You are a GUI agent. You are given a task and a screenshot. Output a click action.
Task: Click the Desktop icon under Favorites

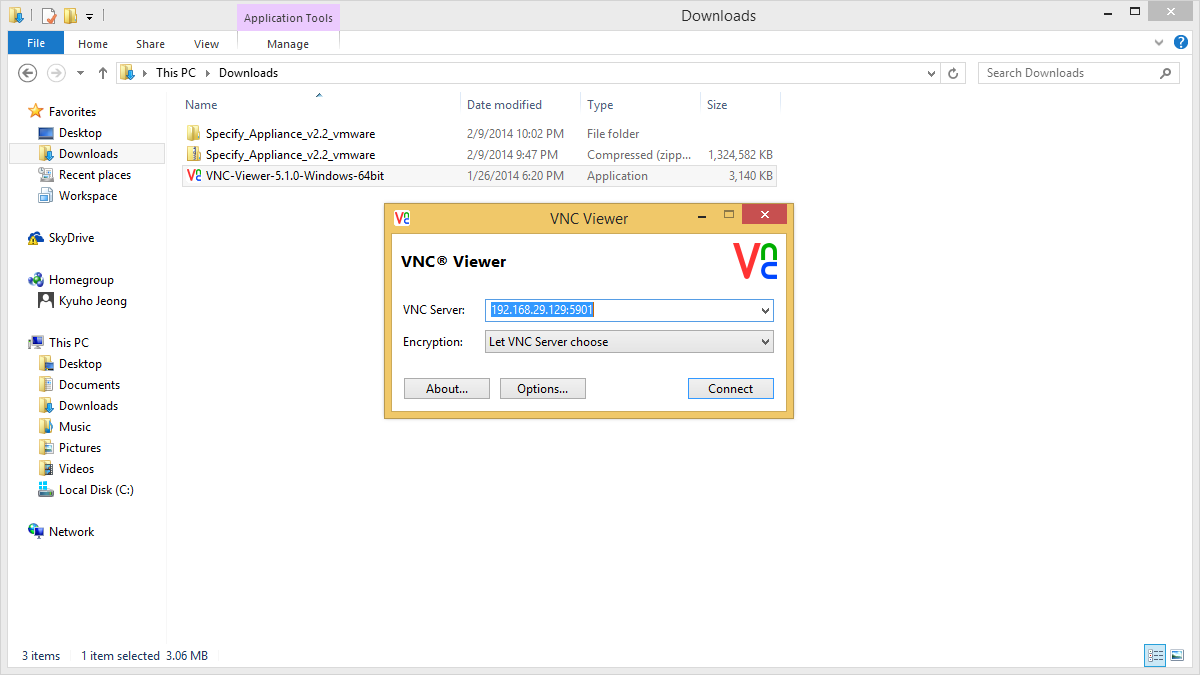46,133
